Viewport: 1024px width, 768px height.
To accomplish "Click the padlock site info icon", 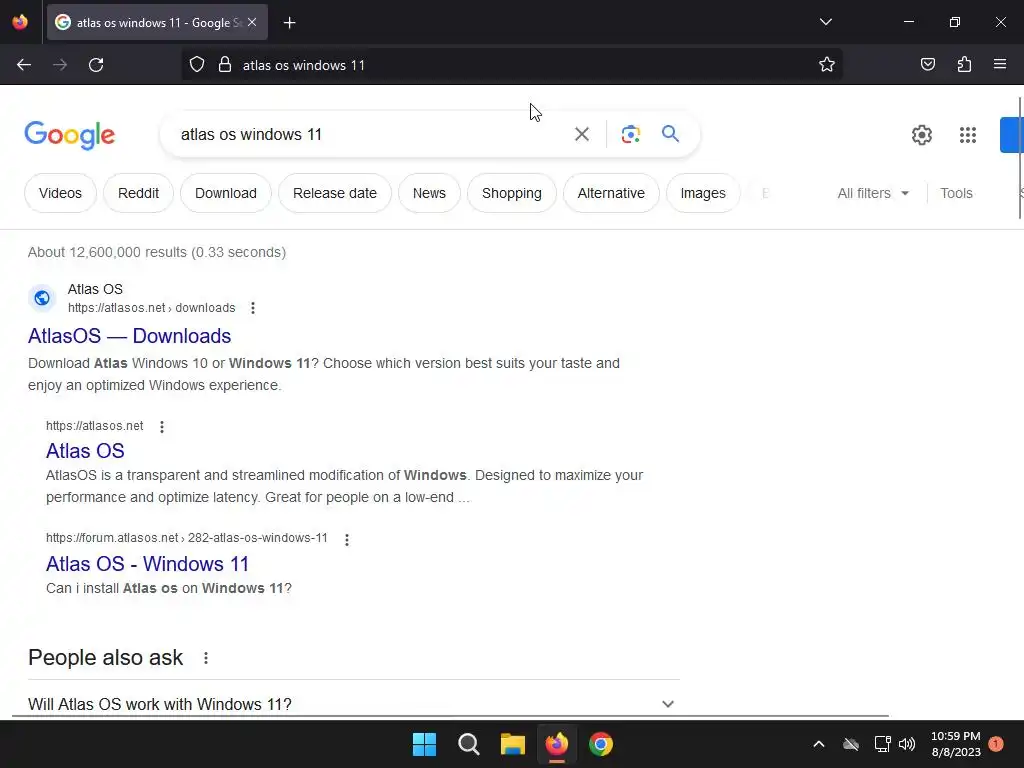I will (225, 65).
